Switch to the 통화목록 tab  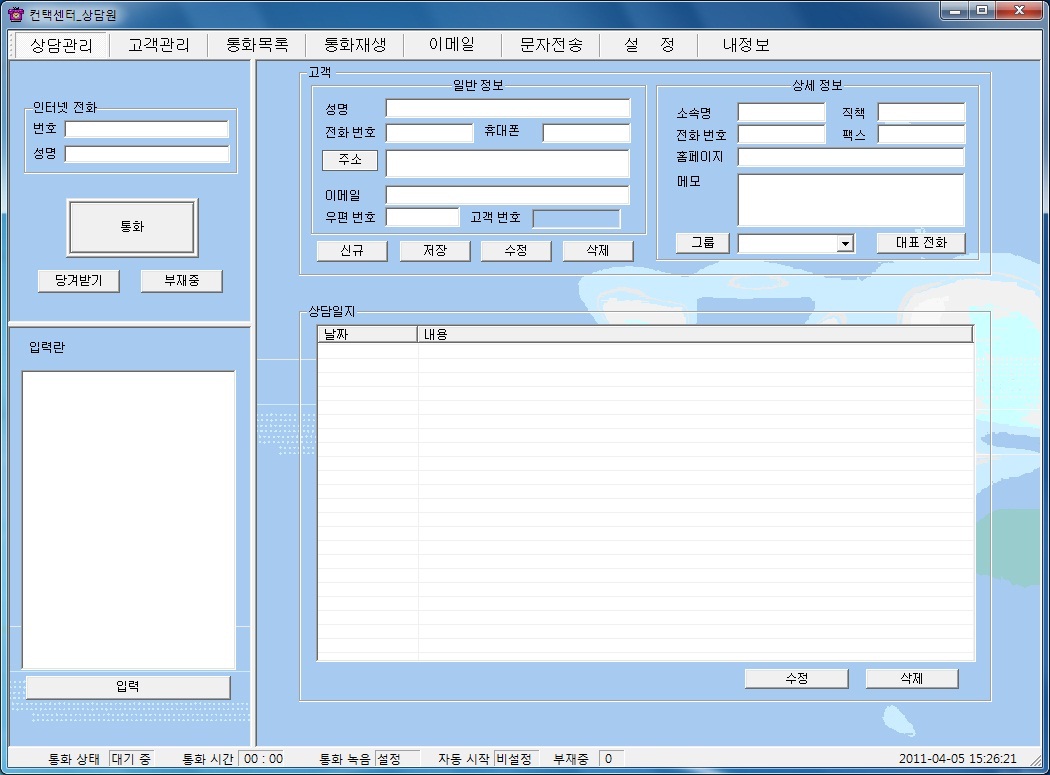[x=257, y=45]
